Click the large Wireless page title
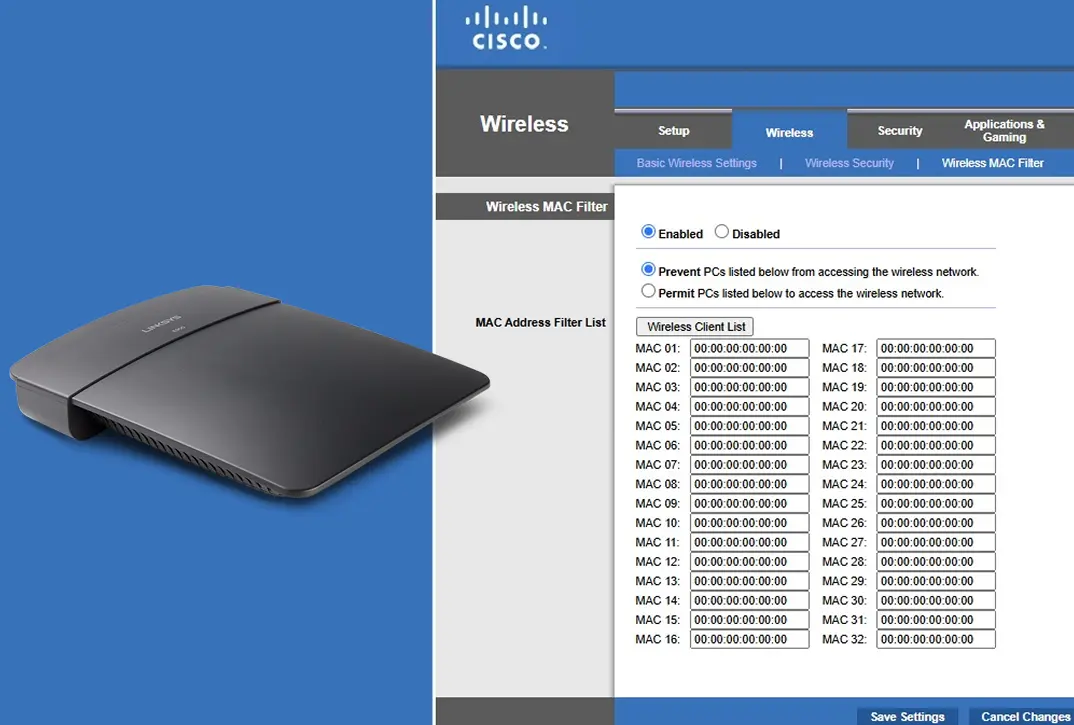 (524, 123)
